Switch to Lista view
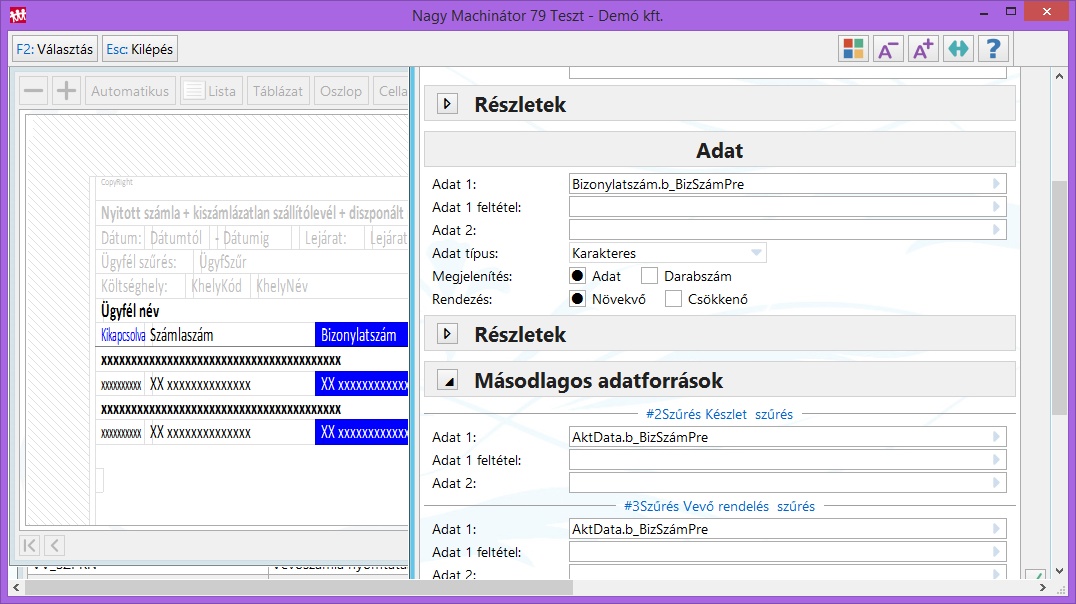1076x604 pixels. 211,91
